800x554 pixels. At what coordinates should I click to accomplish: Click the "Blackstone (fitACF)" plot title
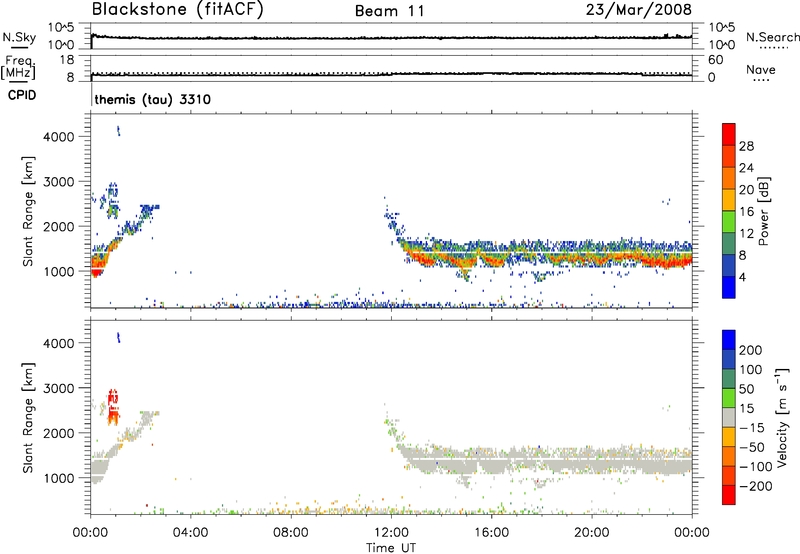[178, 10]
